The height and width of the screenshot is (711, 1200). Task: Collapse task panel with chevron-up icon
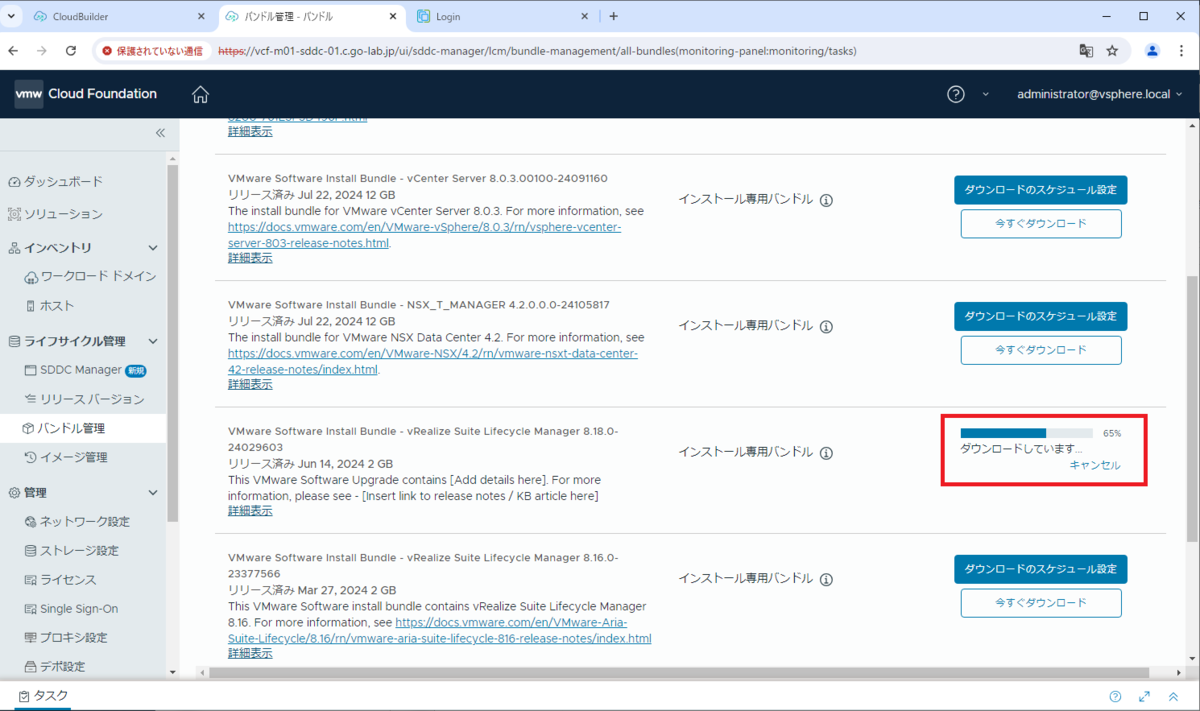point(1174,697)
